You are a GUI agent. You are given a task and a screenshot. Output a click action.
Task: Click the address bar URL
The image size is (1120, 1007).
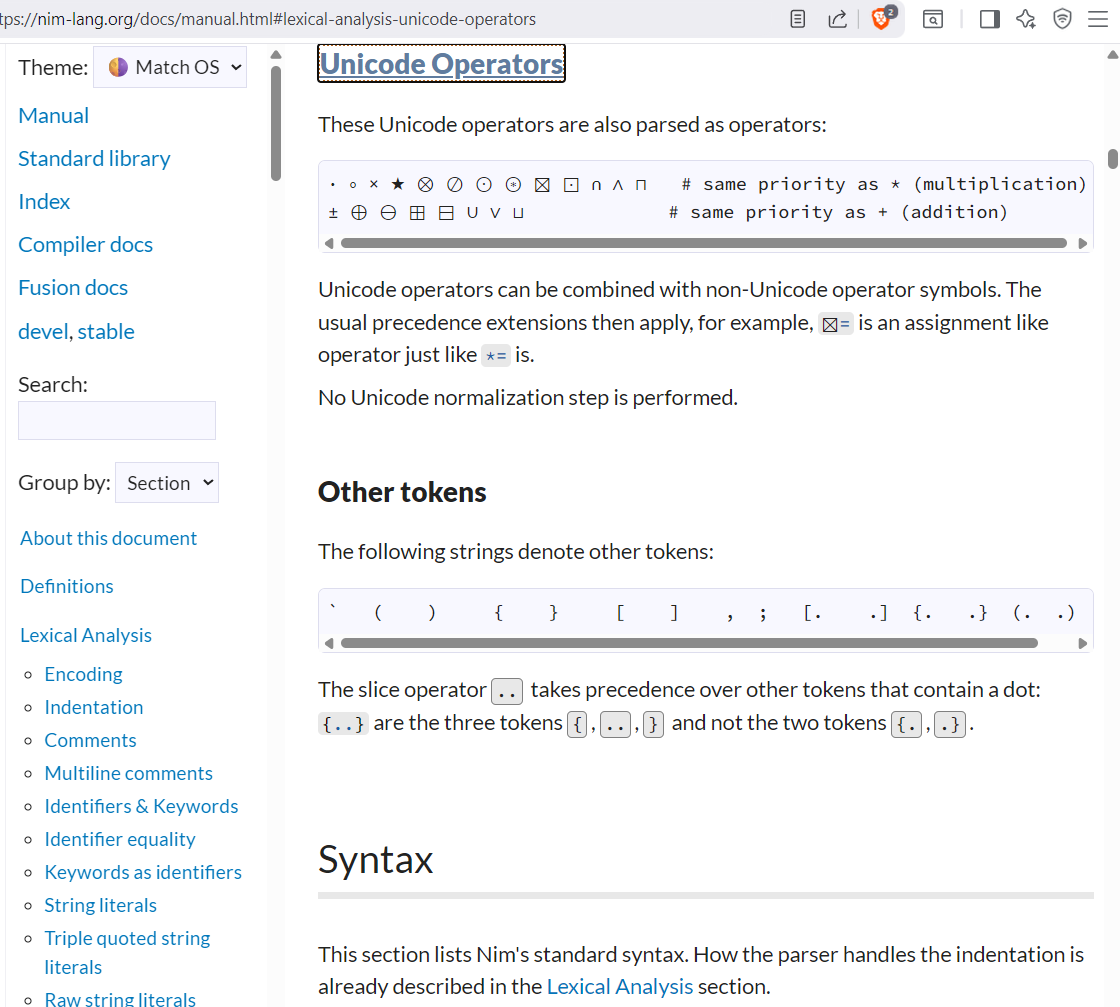pyautogui.click(x=268, y=19)
